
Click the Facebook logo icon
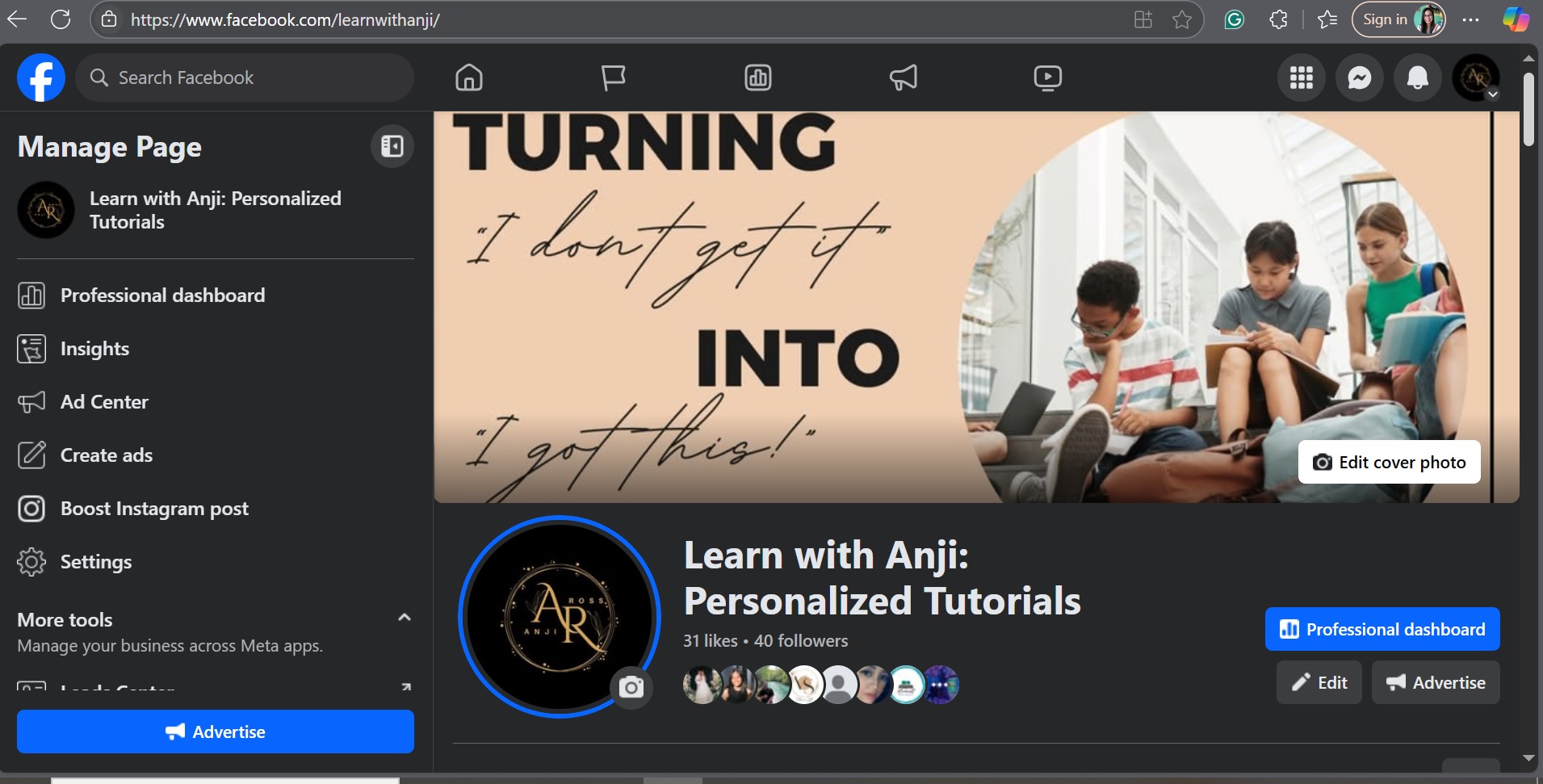41,78
